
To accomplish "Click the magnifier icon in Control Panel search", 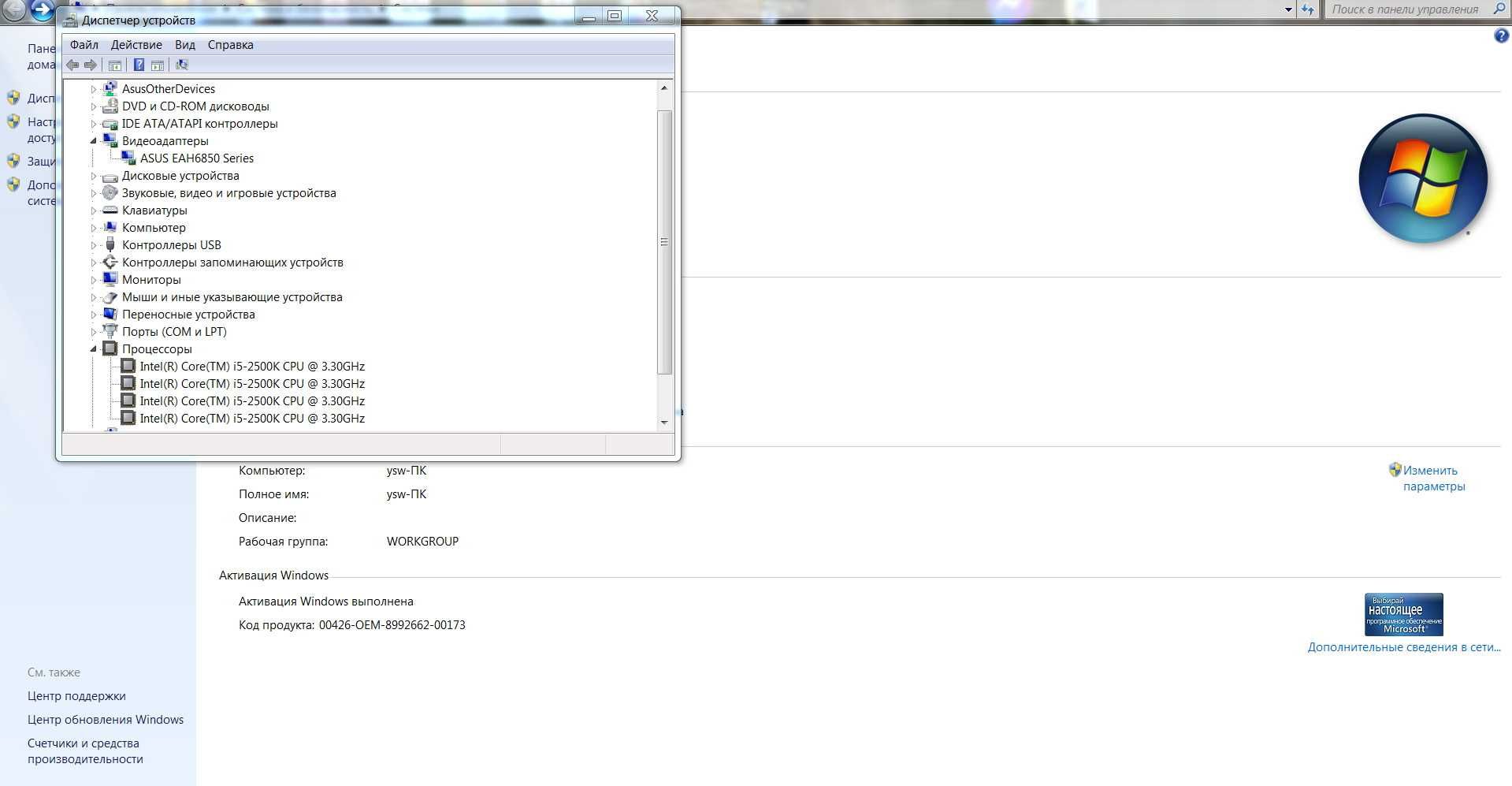I will [1499, 9].
